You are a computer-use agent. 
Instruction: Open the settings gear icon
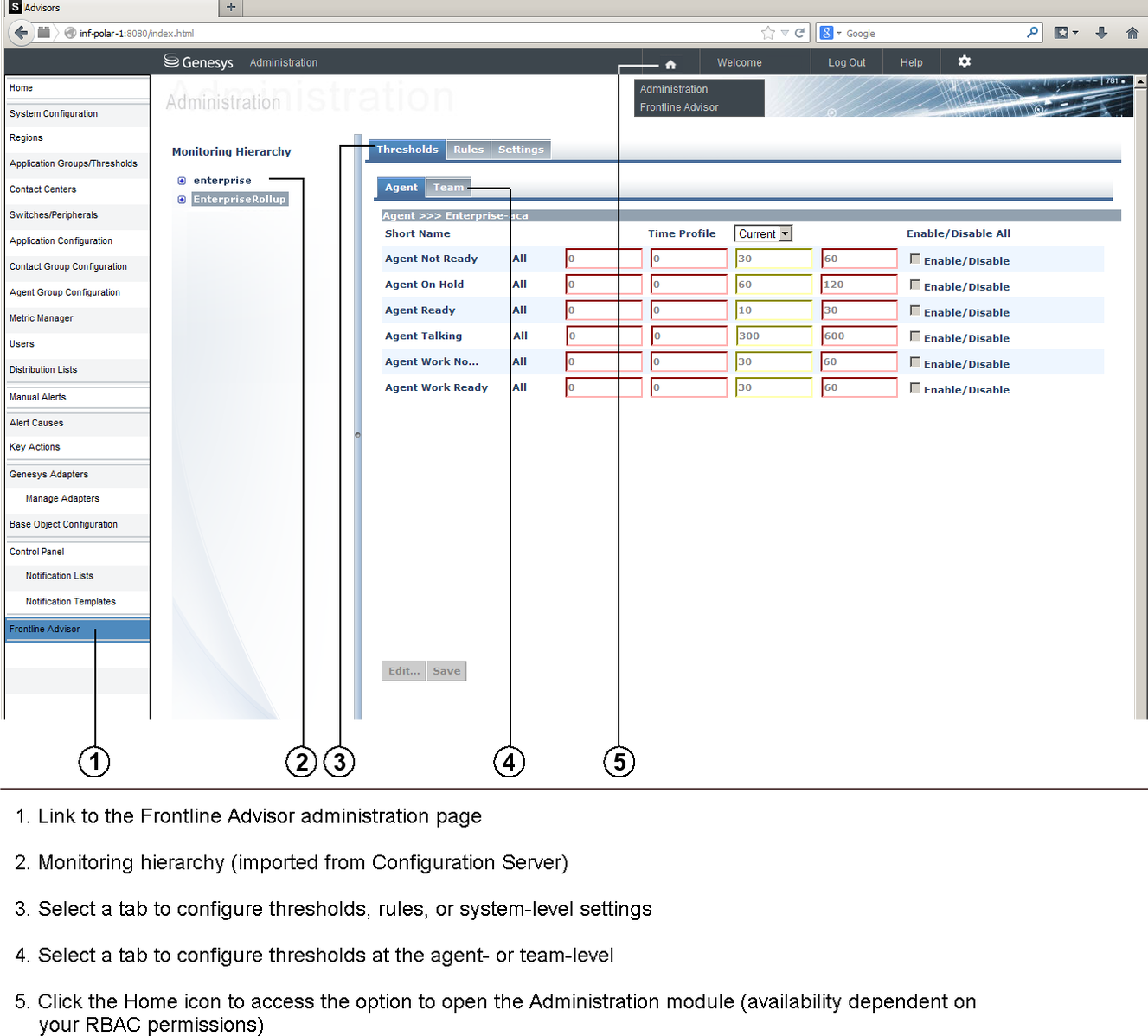pos(964,61)
